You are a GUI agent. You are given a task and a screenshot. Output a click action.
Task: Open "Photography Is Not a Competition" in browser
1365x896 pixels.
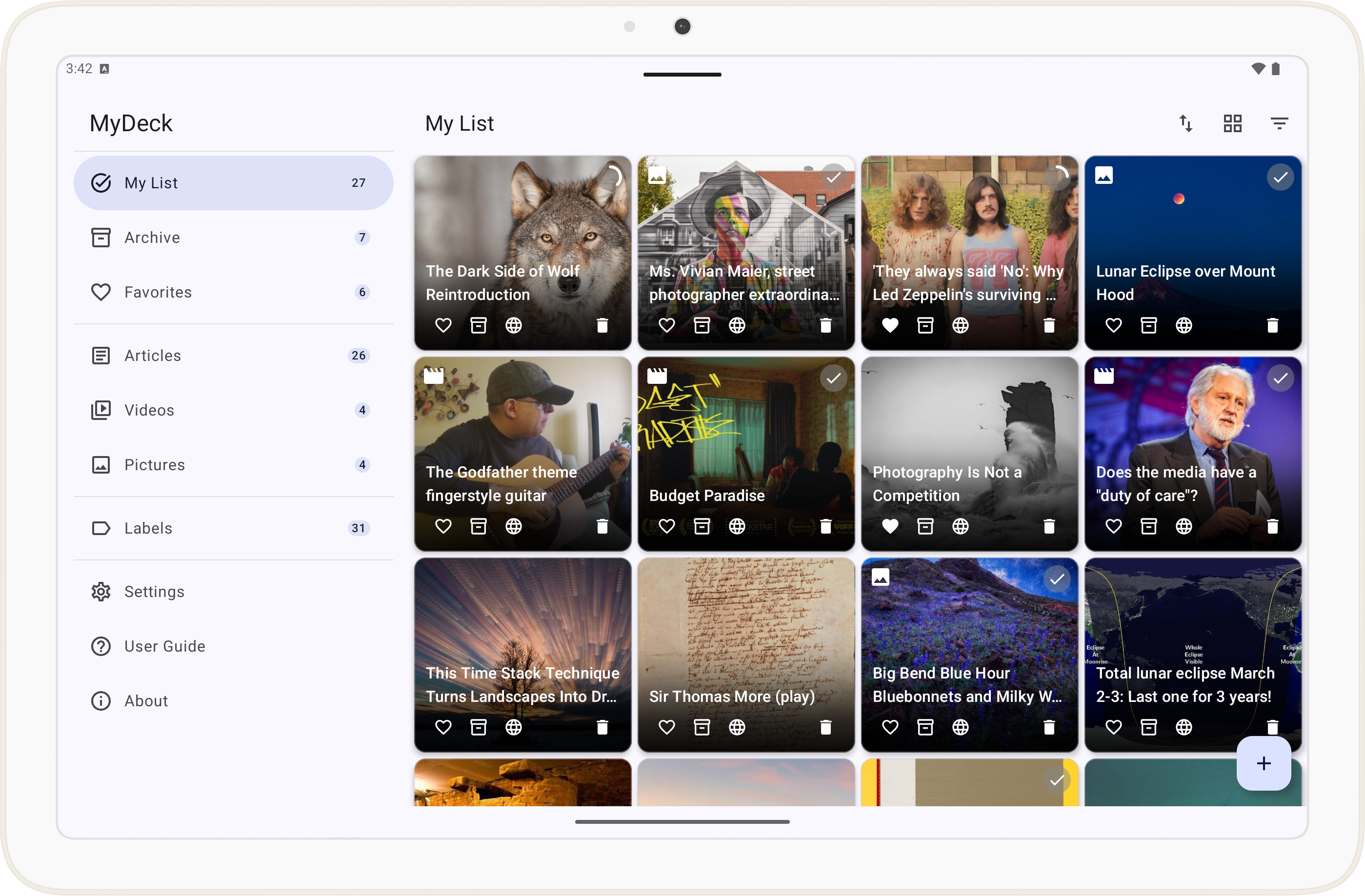(961, 526)
